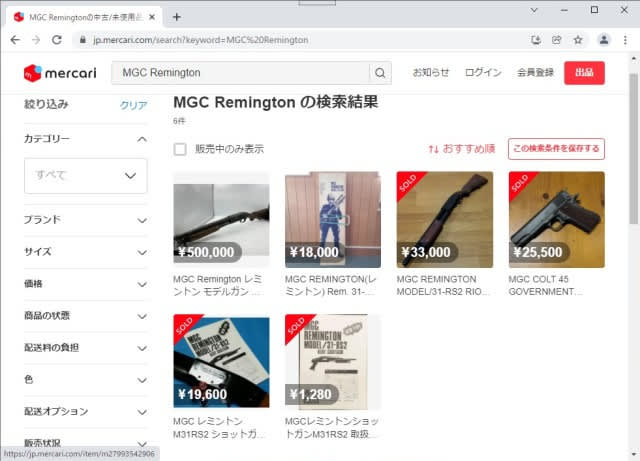640x461 pixels.
Task: Open the sold ¥33,000 shotgun listing
Action: [444, 220]
